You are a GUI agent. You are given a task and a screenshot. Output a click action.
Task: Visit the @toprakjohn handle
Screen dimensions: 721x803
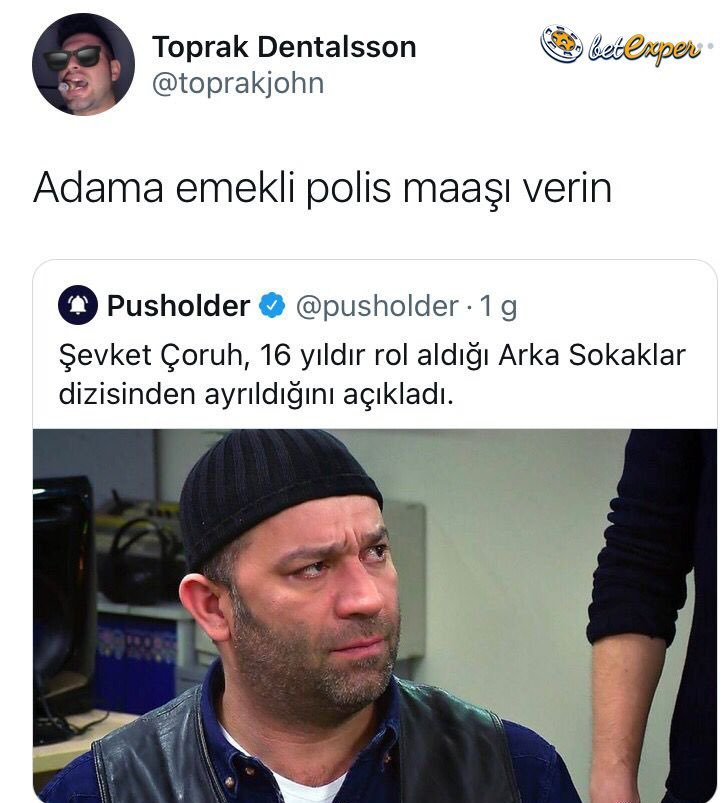[238, 83]
